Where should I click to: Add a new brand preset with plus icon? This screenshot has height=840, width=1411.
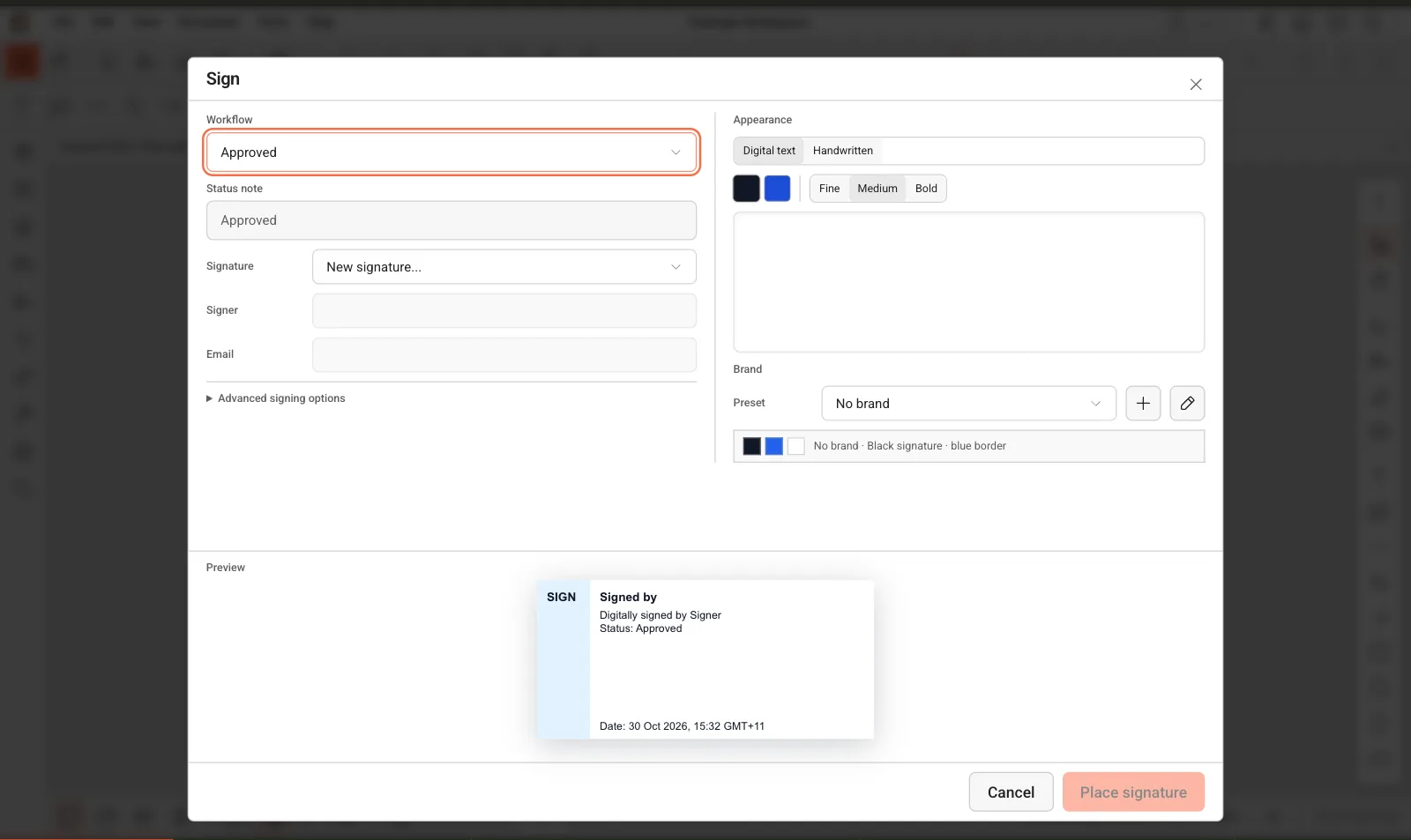pos(1143,404)
